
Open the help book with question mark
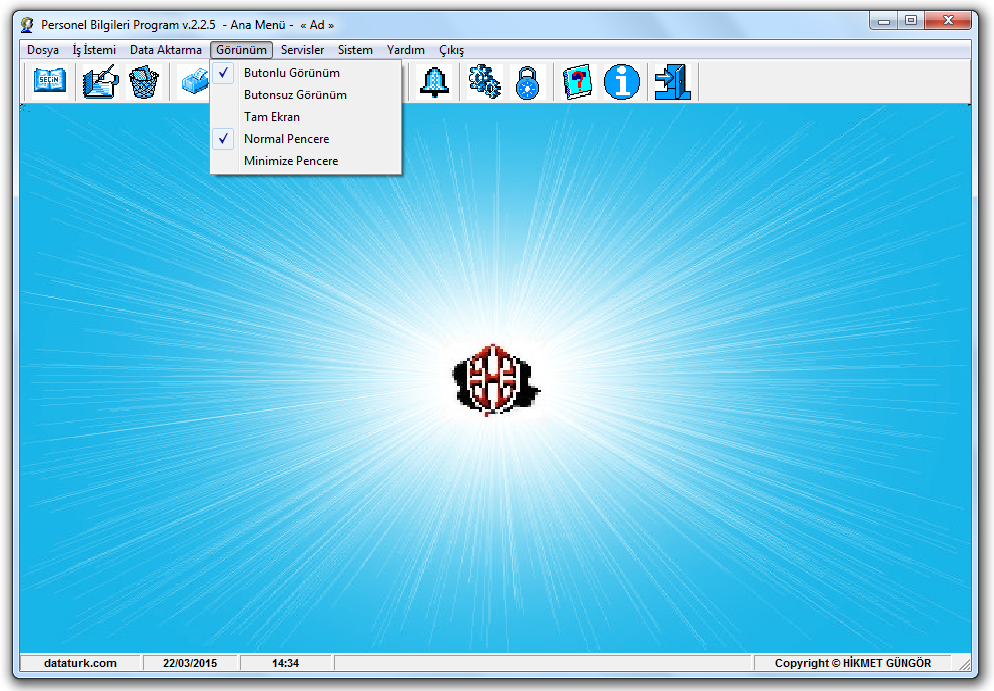tap(578, 82)
